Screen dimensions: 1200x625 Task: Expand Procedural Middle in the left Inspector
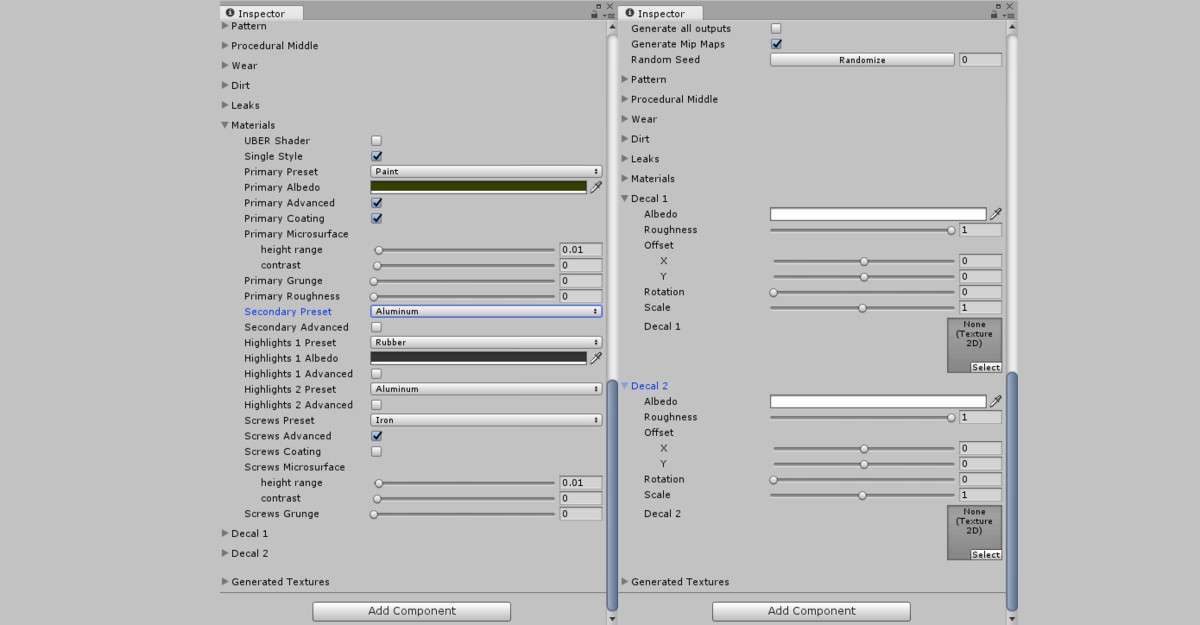[225, 46]
